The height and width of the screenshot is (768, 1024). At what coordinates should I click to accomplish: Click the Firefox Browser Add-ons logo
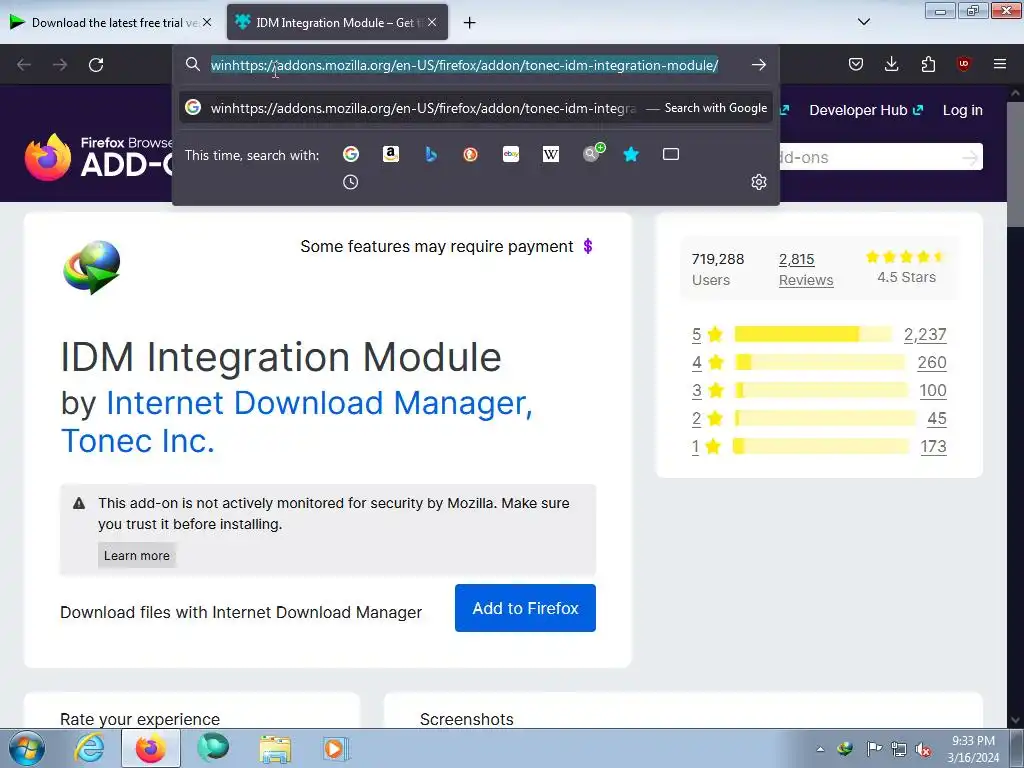click(x=98, y=157)
